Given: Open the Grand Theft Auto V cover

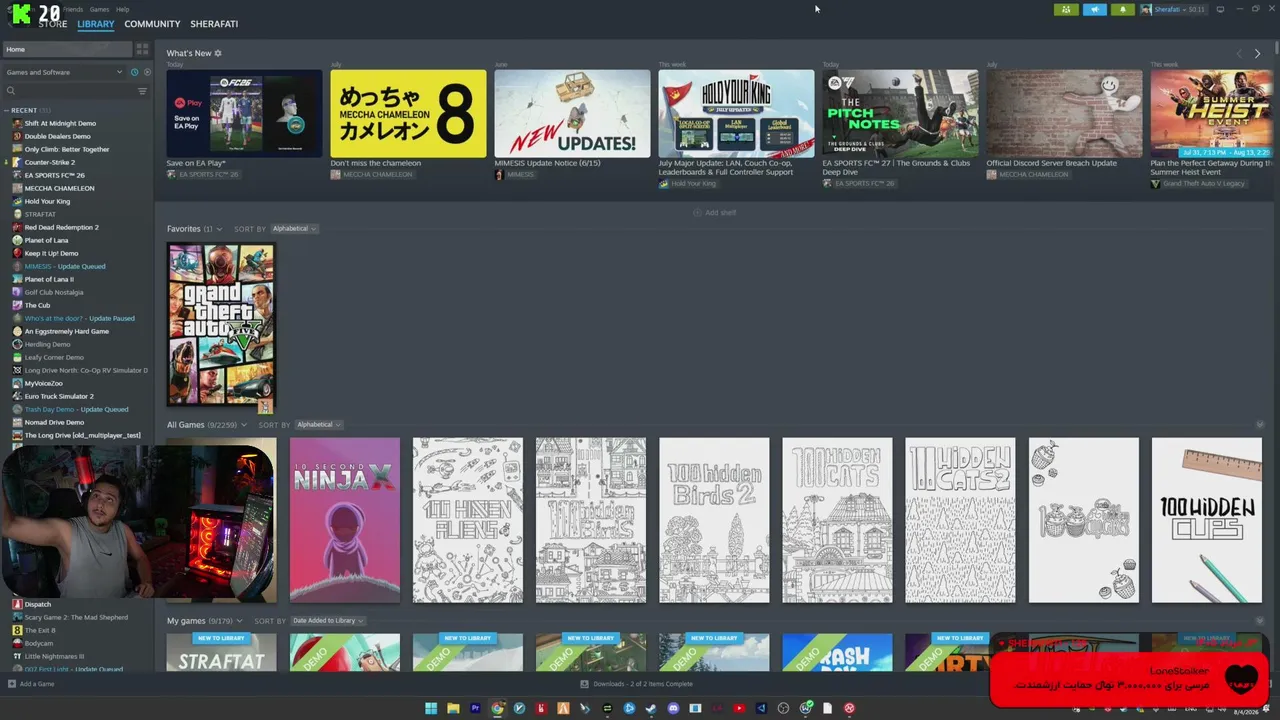Looking at the screenshot, I should [x=221, y=325].
